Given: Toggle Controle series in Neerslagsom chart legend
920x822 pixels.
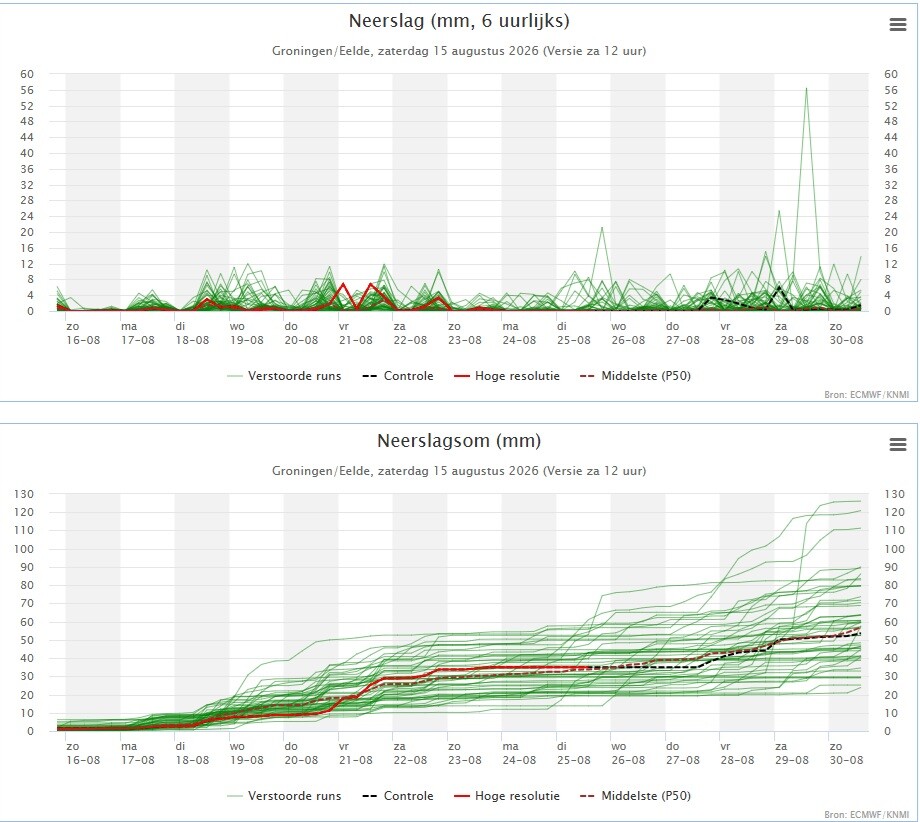Looking at the screenshot, I should [x=398, y=796].
